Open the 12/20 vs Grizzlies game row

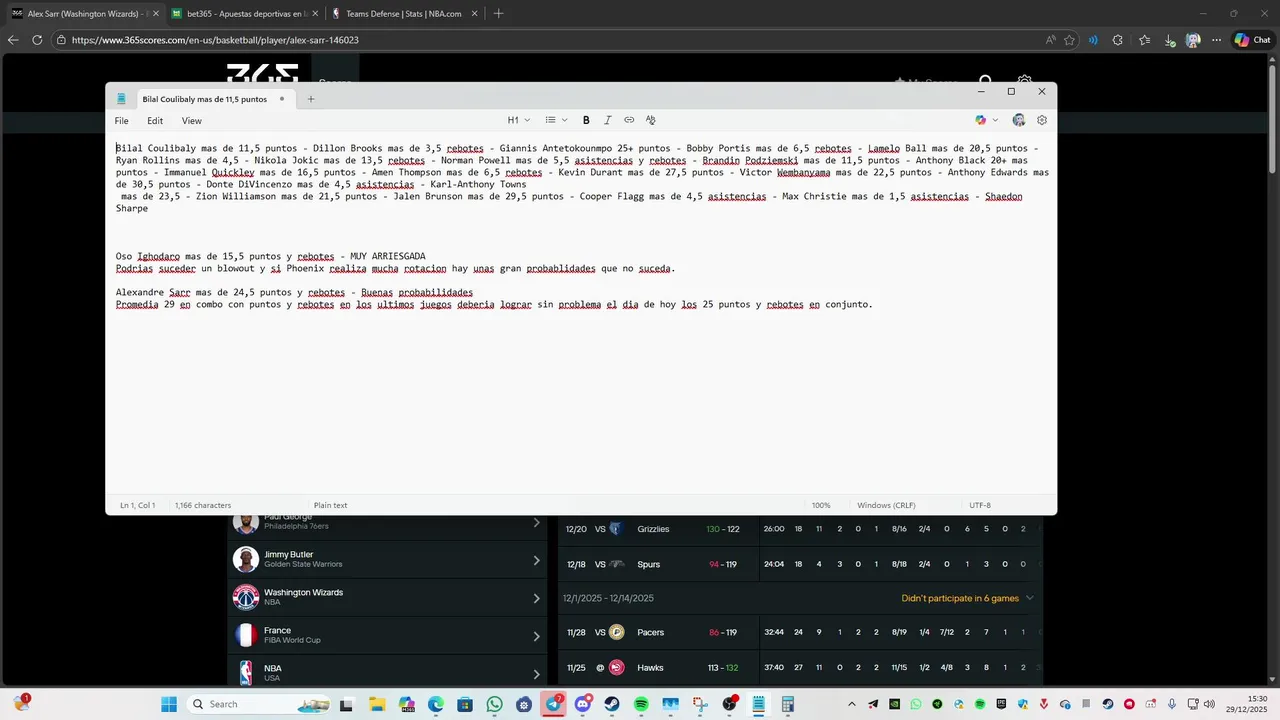[x=800, y=529]
